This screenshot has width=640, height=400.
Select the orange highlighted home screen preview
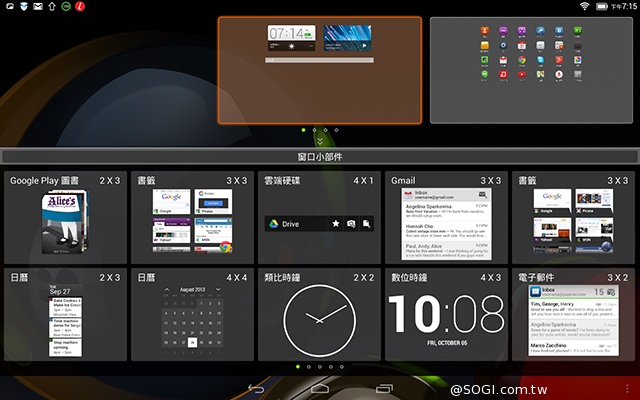[320, 70]
